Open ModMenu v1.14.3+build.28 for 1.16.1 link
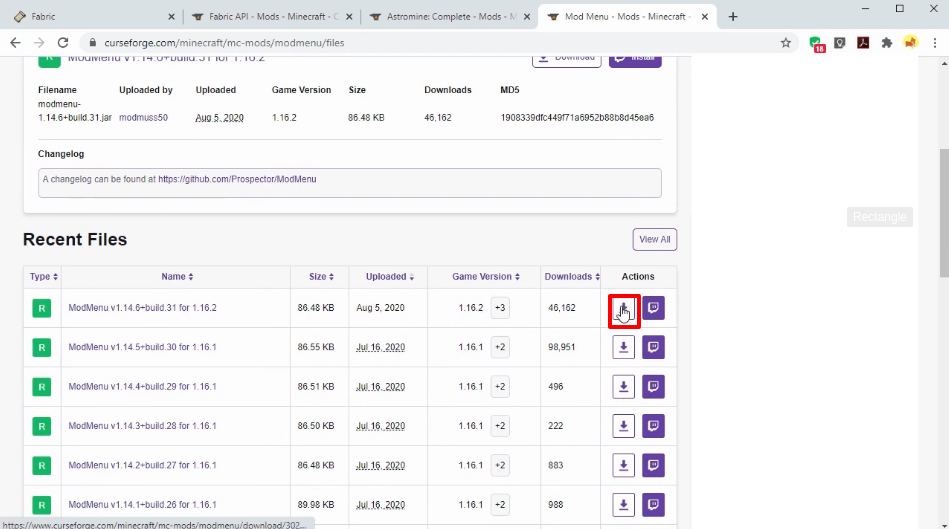The height and width of the screenshot is (529, 949). [142, 426]
